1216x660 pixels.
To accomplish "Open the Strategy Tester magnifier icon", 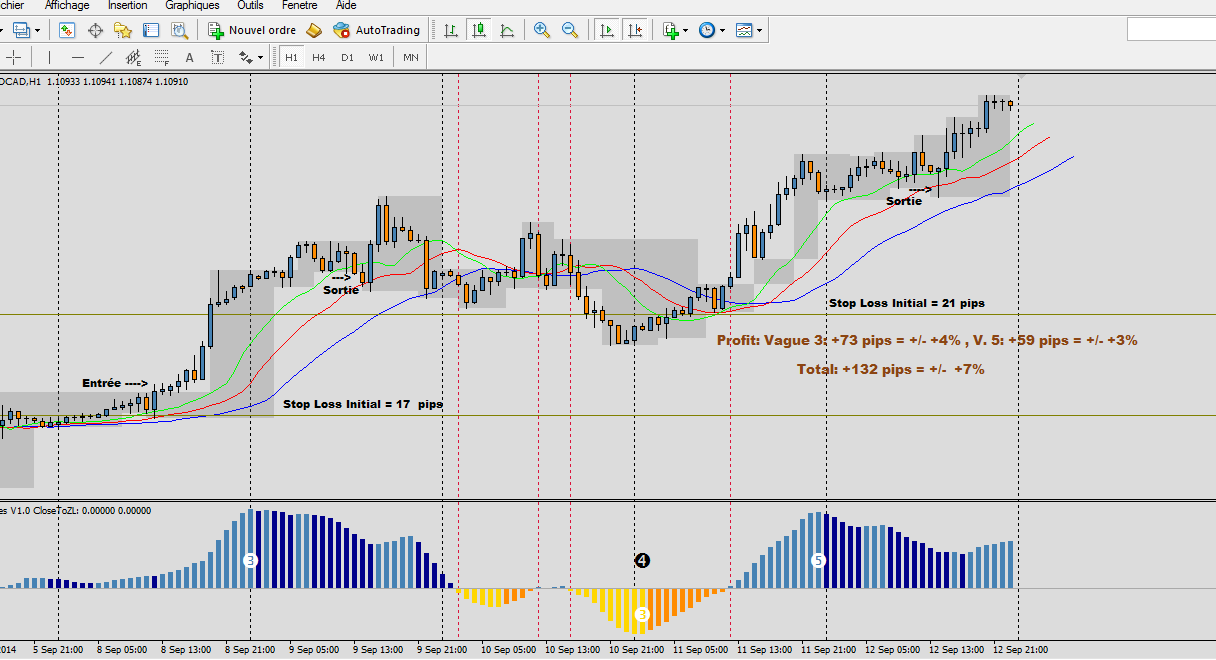I will (180, 30).
